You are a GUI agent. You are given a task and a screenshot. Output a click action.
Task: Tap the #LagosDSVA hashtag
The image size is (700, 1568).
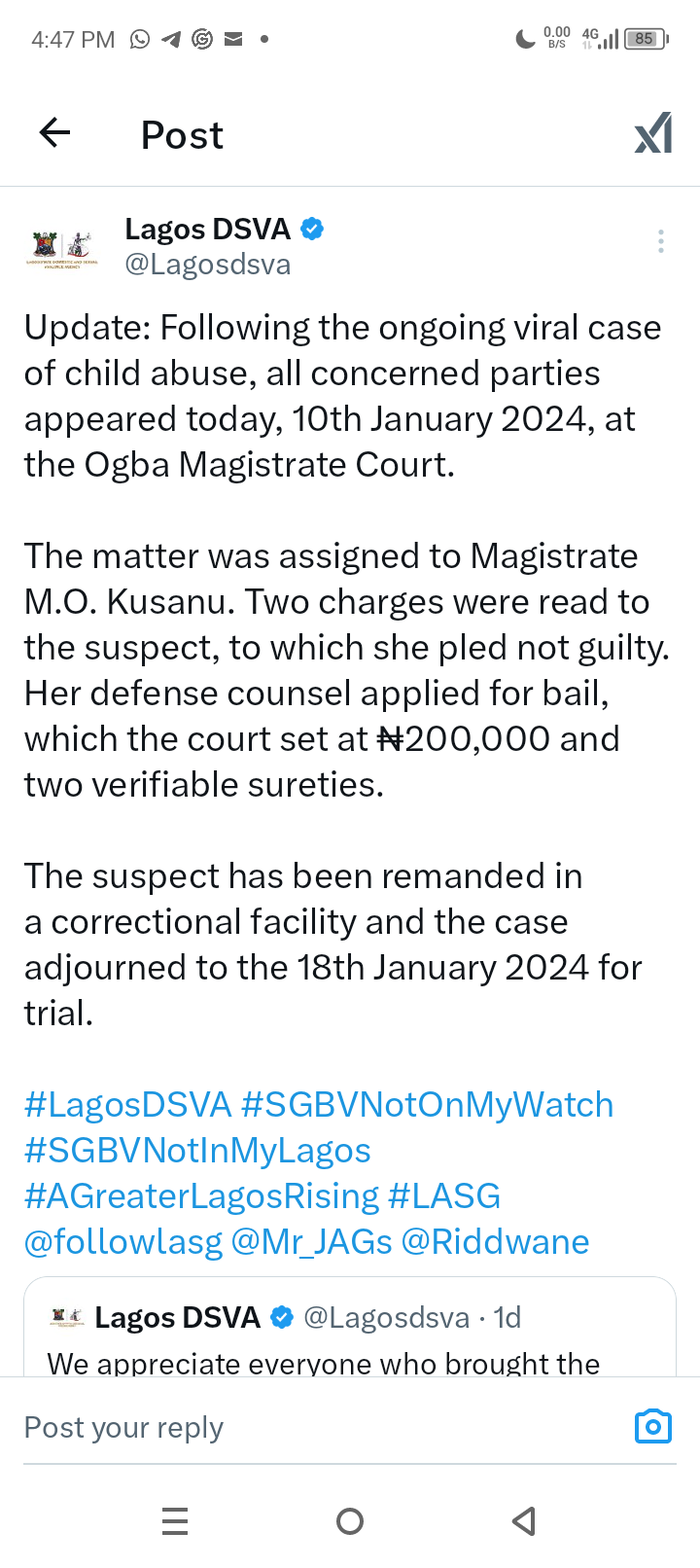(128, 1105)
